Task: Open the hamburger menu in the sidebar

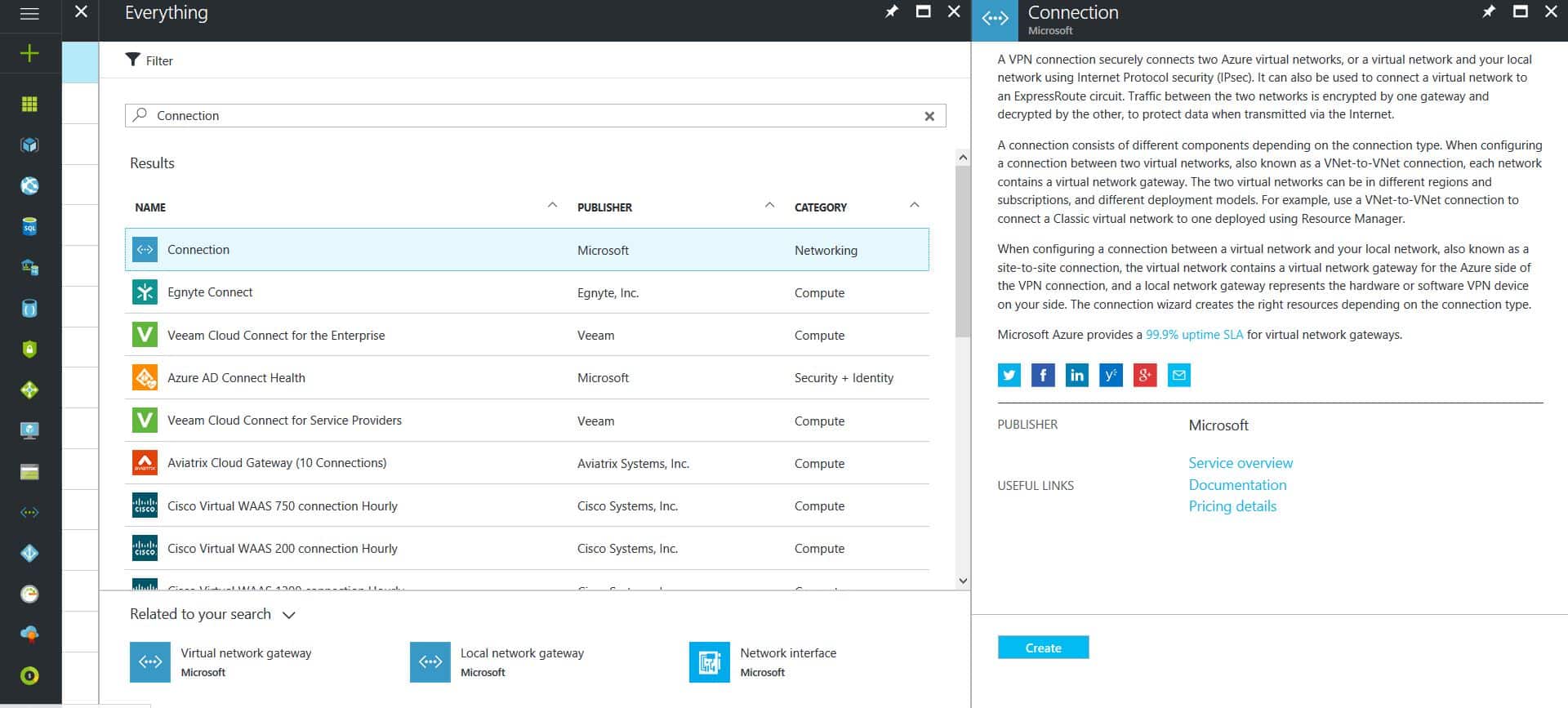Action: point(29,14)
